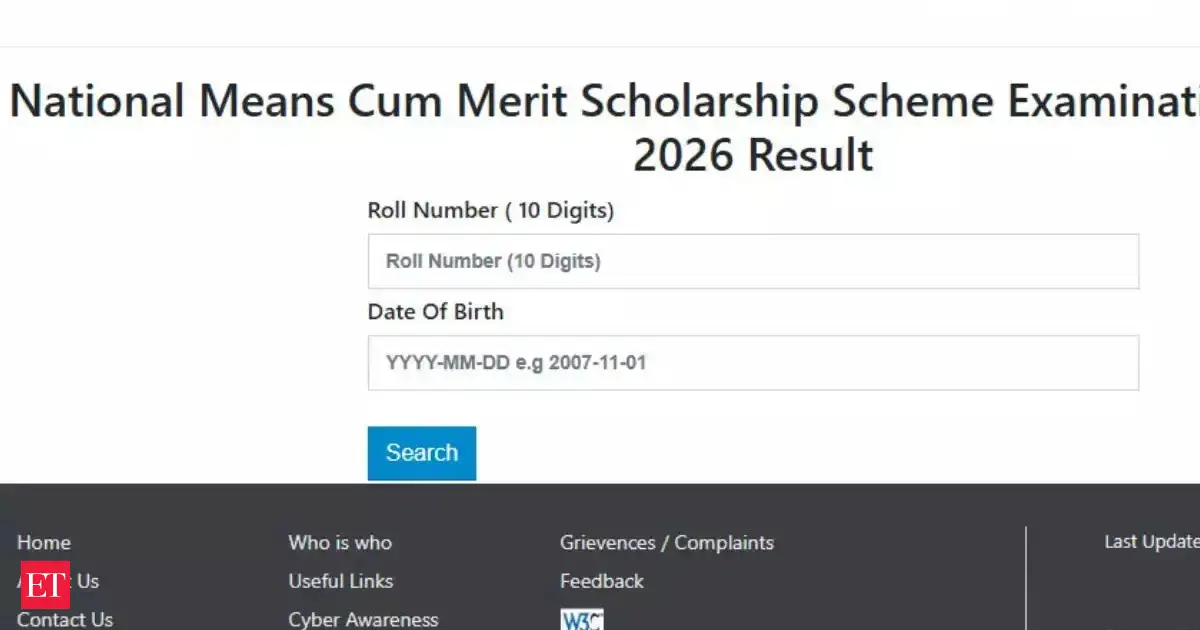
Task: Click the Date Of Birth input field
Action: coord(753,363)
